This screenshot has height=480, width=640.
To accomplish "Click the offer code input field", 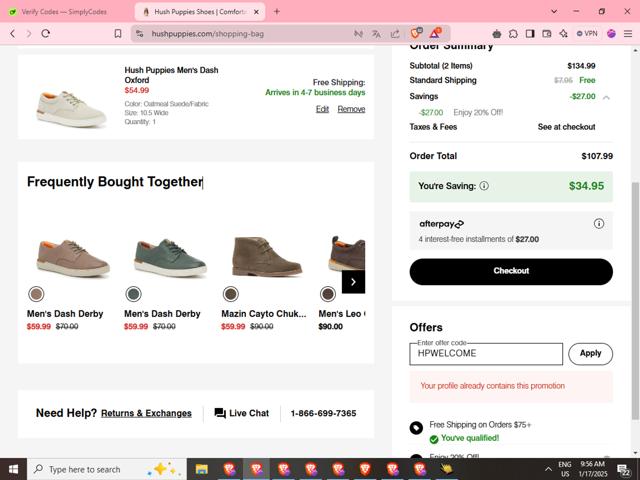I will (486, 354).
